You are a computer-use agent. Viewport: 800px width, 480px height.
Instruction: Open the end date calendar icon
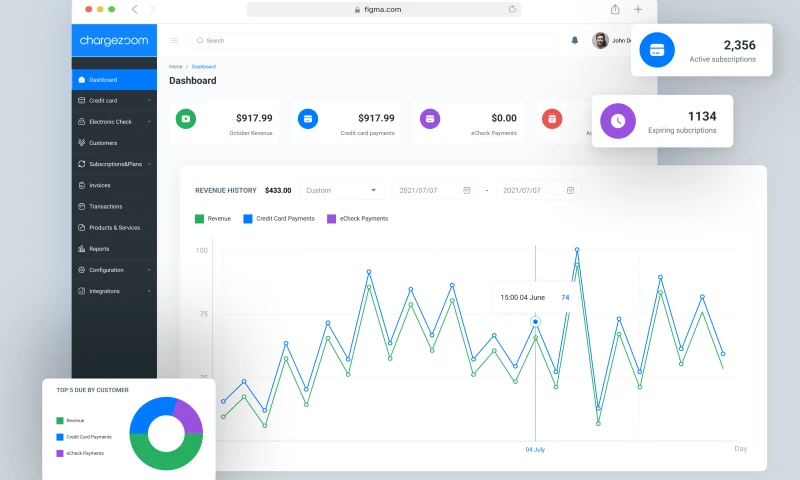(570, 190)
